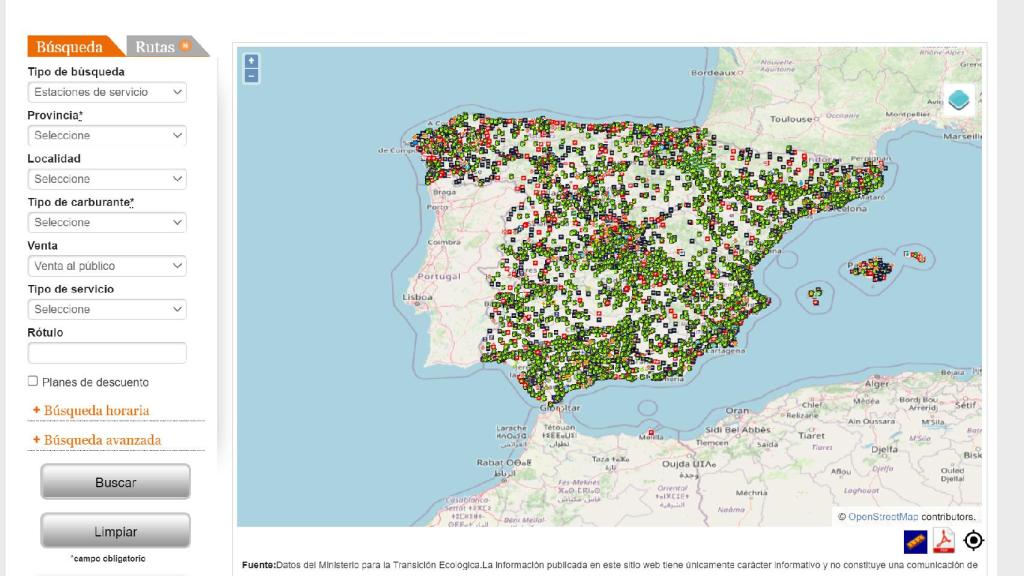Click the campo obligatorio note
The image size is (1024, 576).
pos(108,558)
